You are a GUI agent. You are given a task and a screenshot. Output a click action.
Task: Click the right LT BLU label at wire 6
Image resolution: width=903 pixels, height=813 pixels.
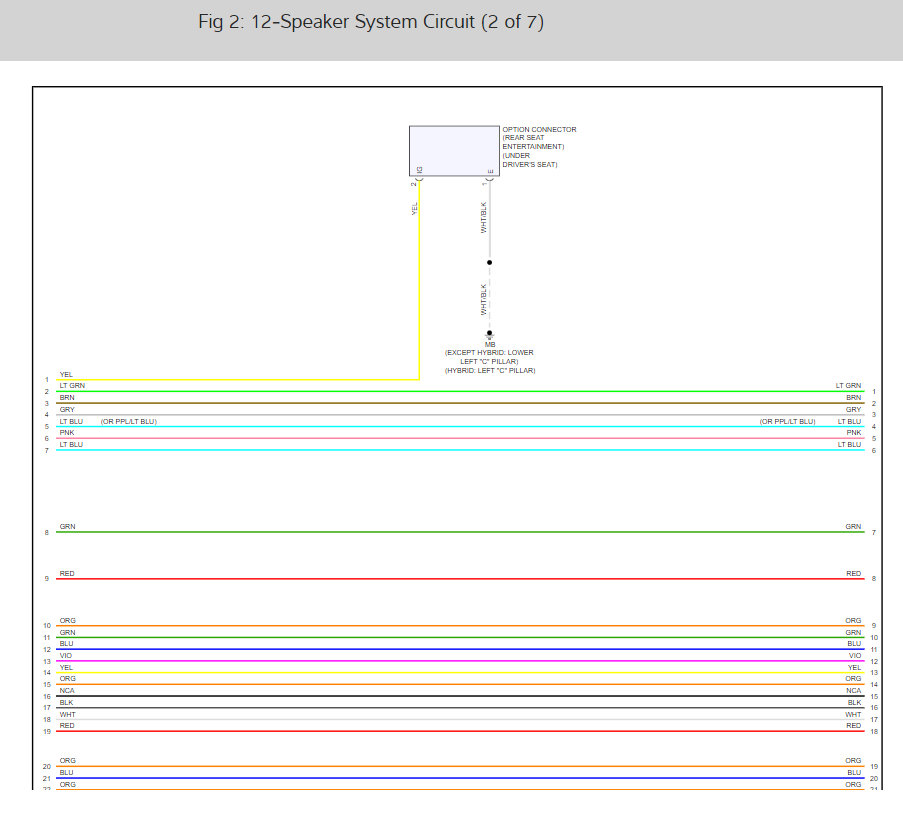coord(849,445)
